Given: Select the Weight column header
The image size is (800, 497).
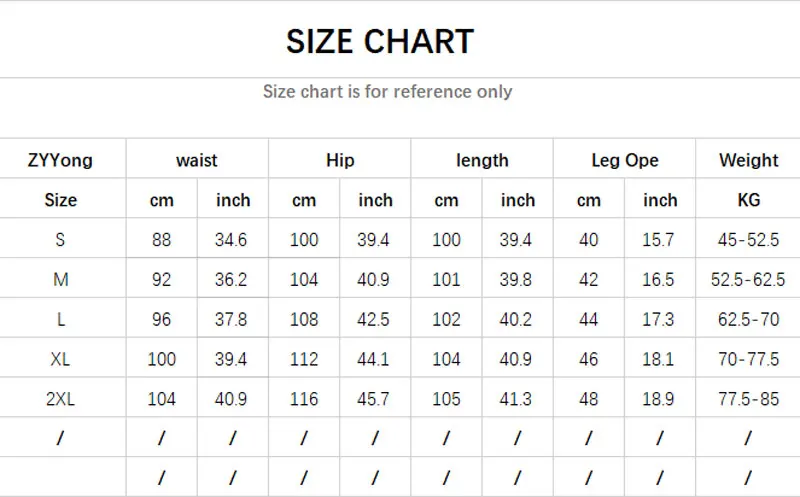Looking at the screenshot, I should [748, 160].
